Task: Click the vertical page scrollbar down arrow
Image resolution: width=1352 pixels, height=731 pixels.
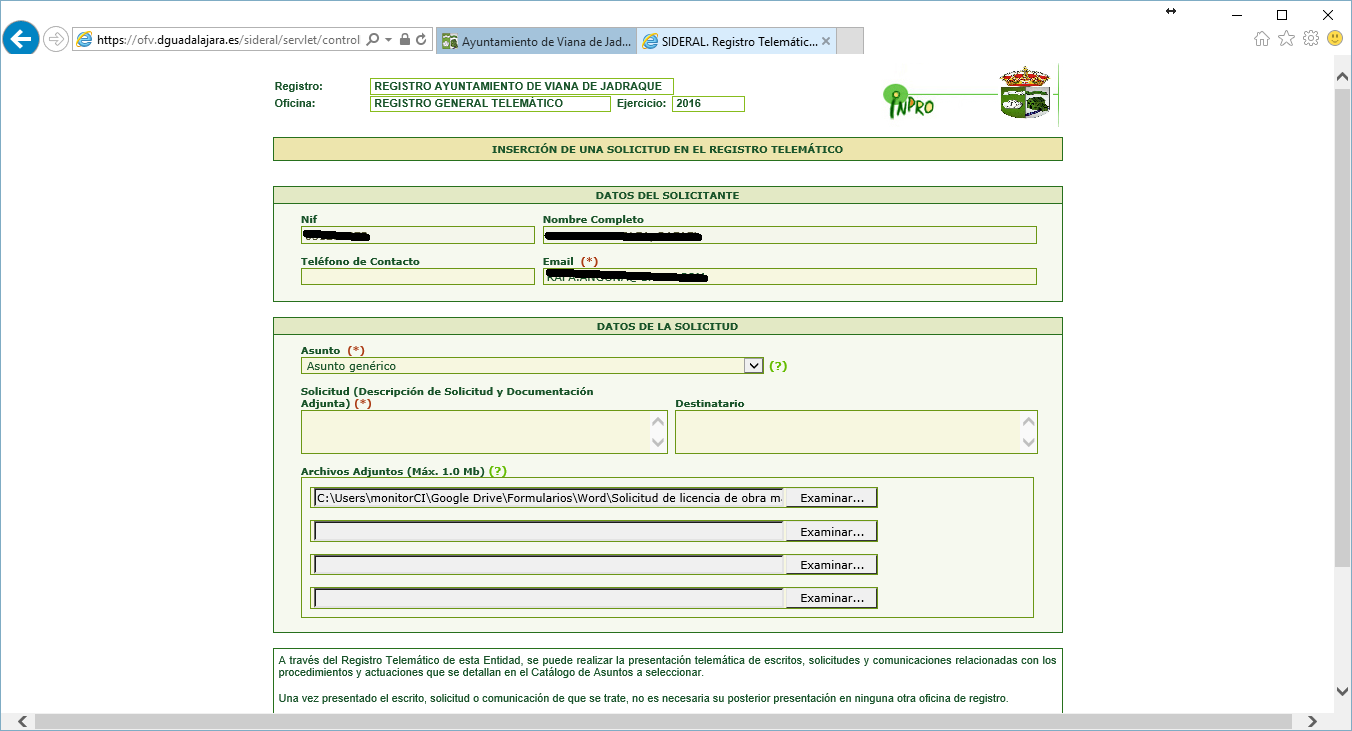Action: [1343, 691]
